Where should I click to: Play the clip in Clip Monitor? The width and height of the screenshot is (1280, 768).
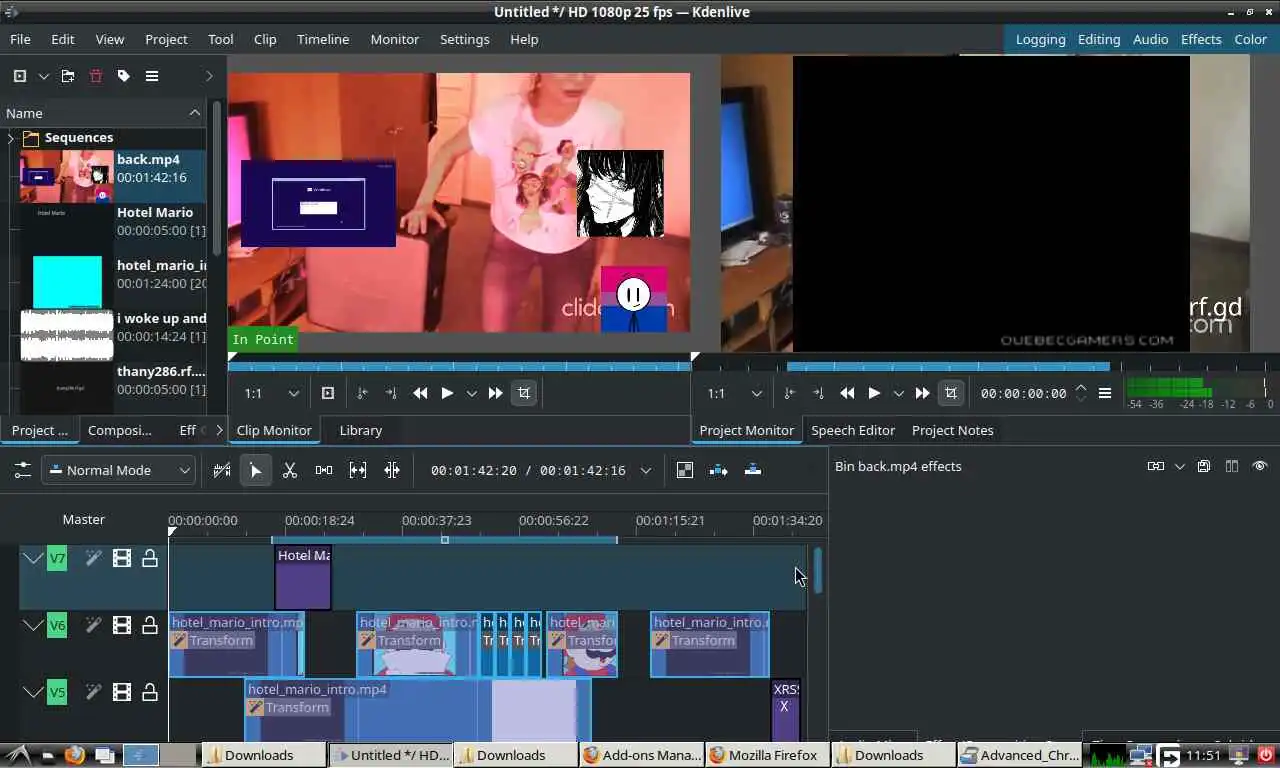447,393
